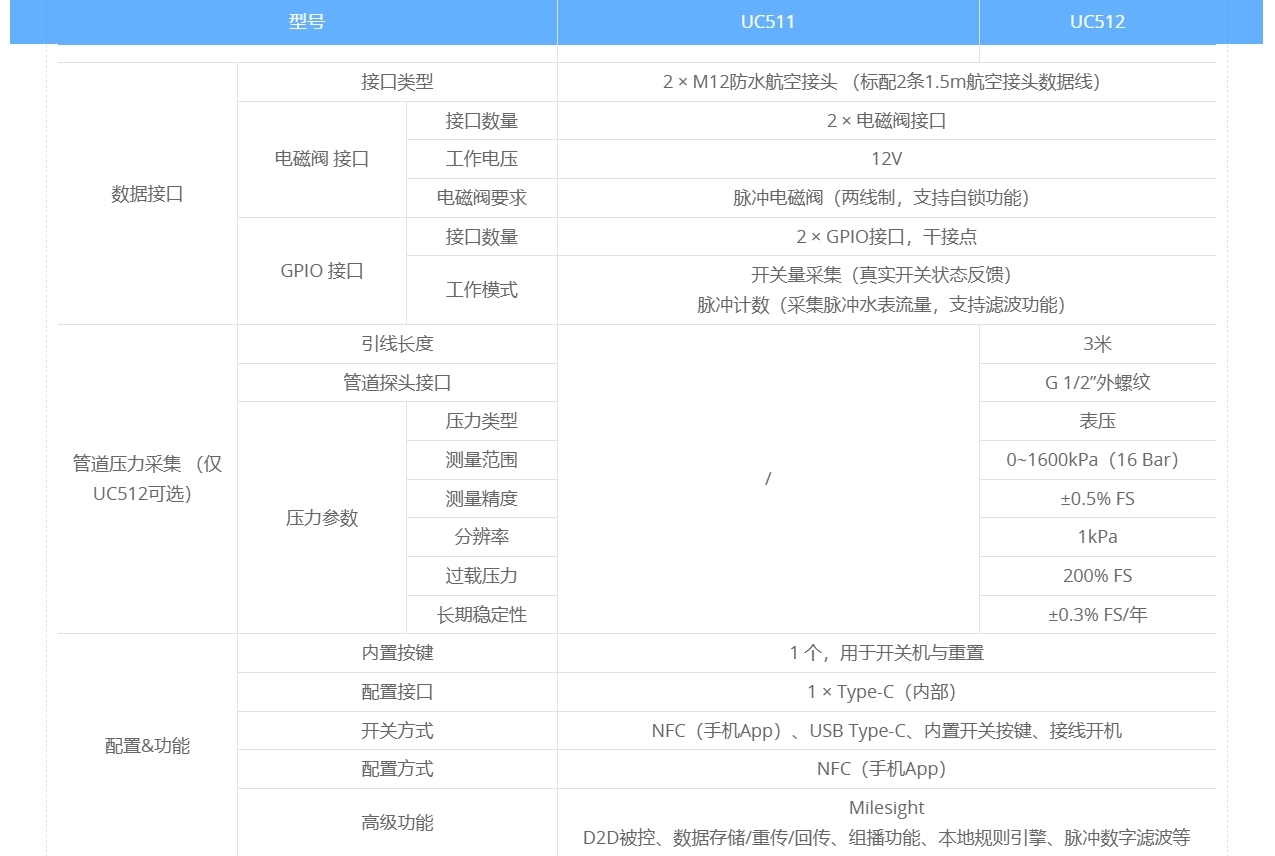
Task: Select the 200% FS overload pressure value
Action: pos(1097,576)
